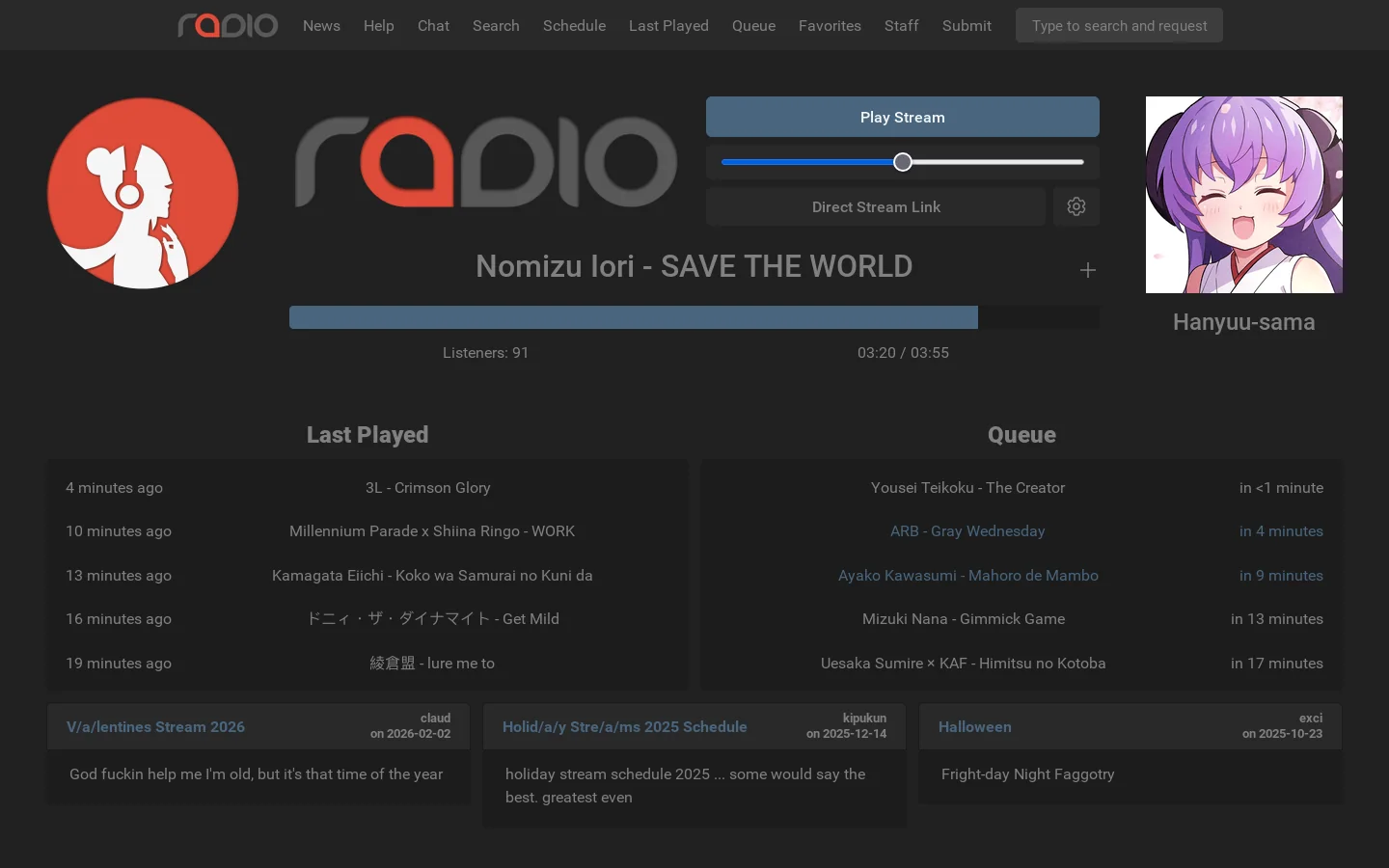Adjust the volume slider handle

(x=903, y=162)
